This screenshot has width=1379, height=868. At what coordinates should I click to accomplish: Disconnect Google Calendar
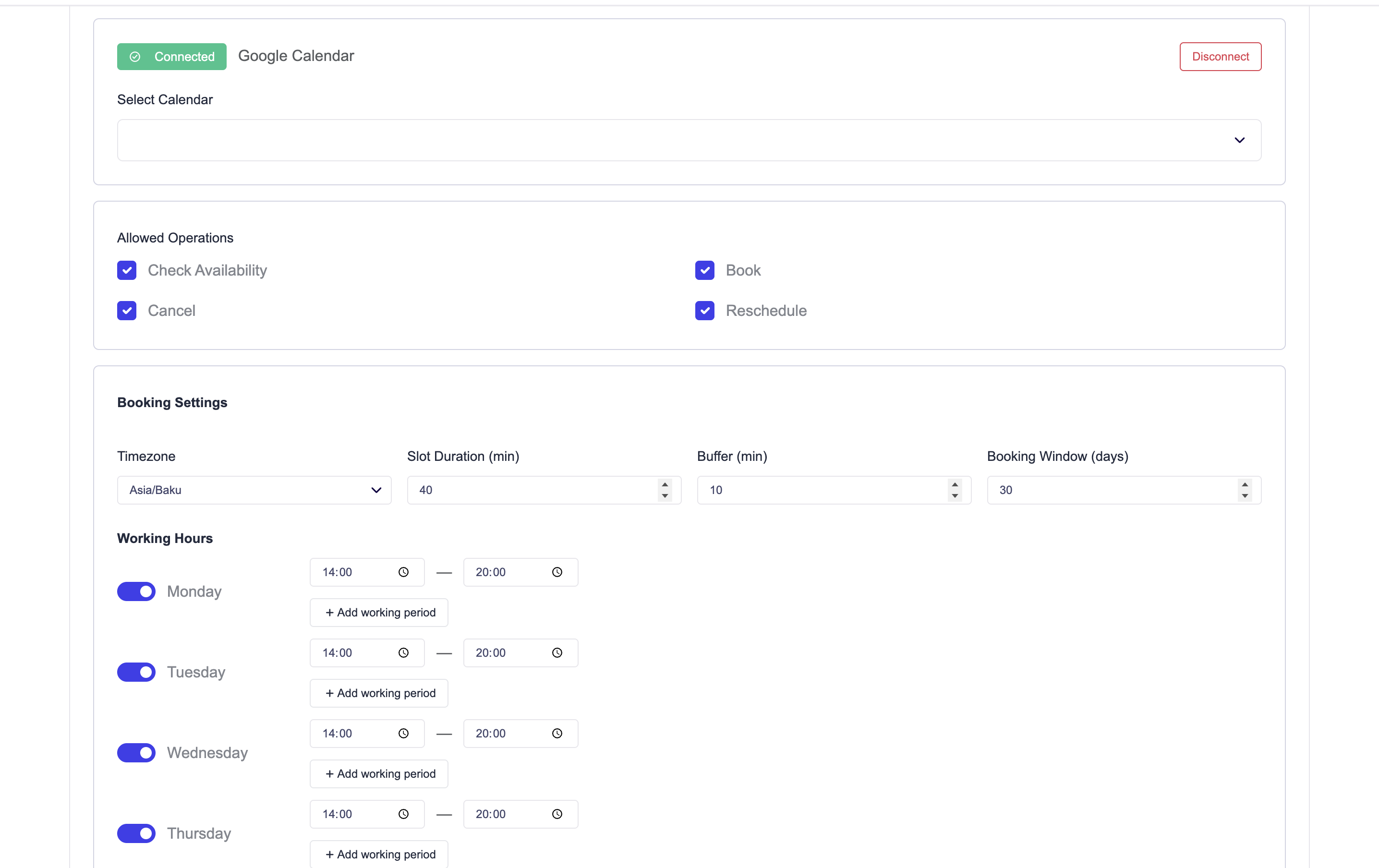coord(1220,57)
